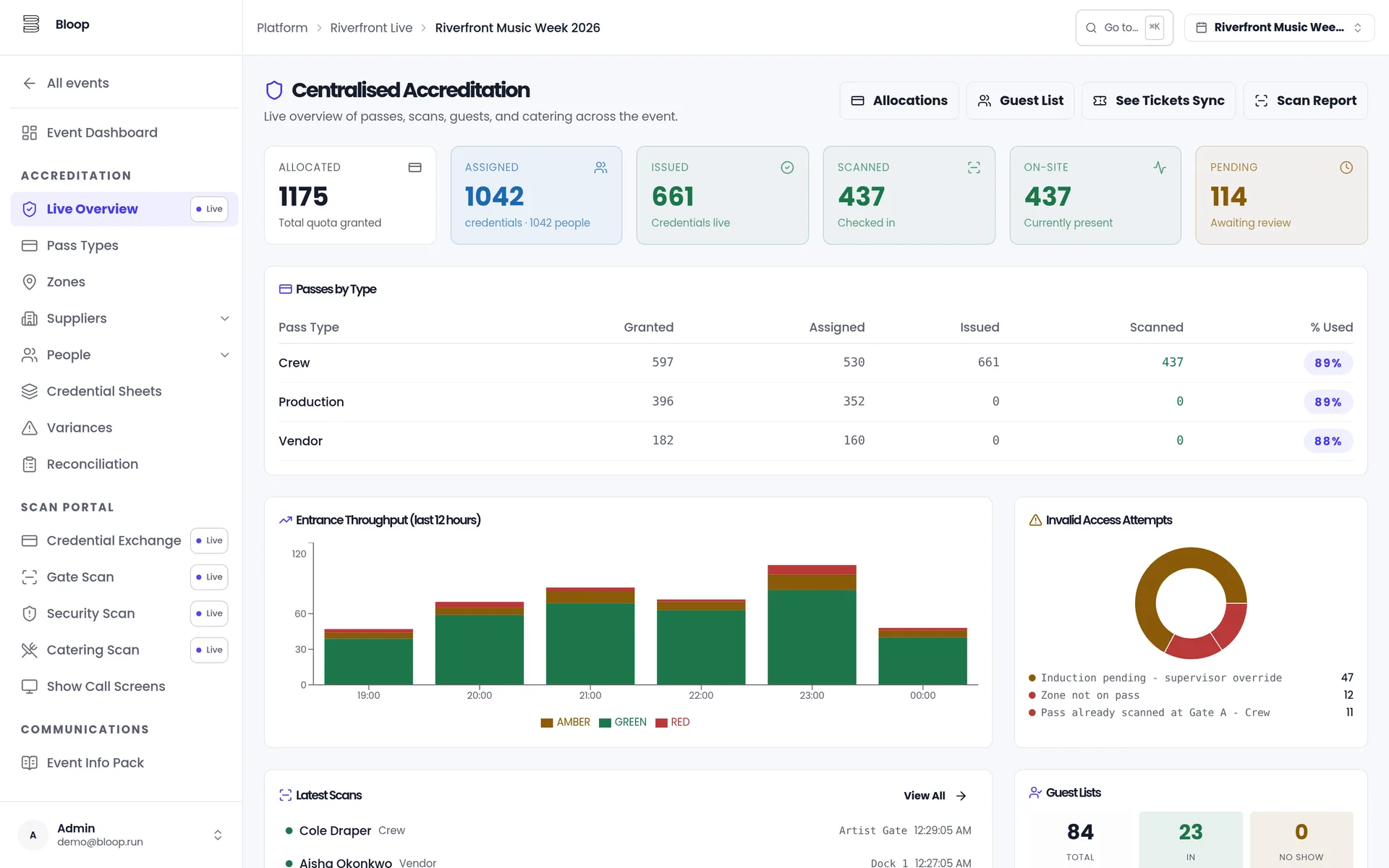This screenshot has width=1389, height=868.
Task: Open the Scan Report
Action: [x=1305, y=101]
